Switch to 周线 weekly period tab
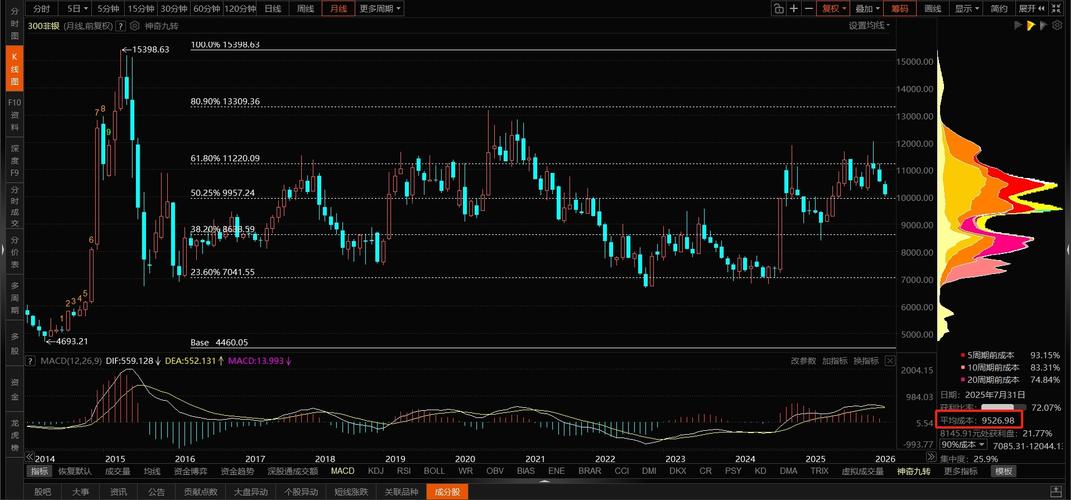The height and width of the screenshot is (500, 1071). [x=305, y=9]
